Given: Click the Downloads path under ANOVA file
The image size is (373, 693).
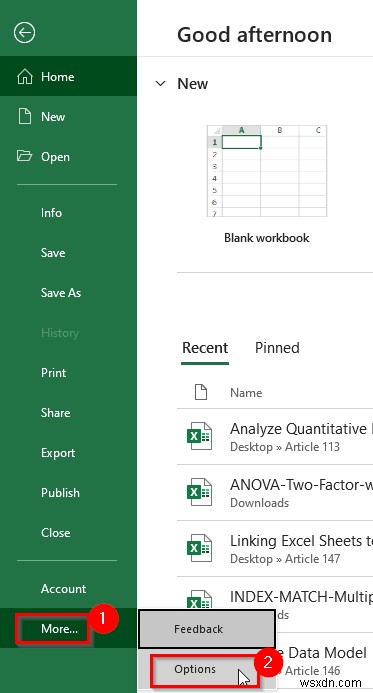Looking at the screenshot, I should click(x=259, y=503).
